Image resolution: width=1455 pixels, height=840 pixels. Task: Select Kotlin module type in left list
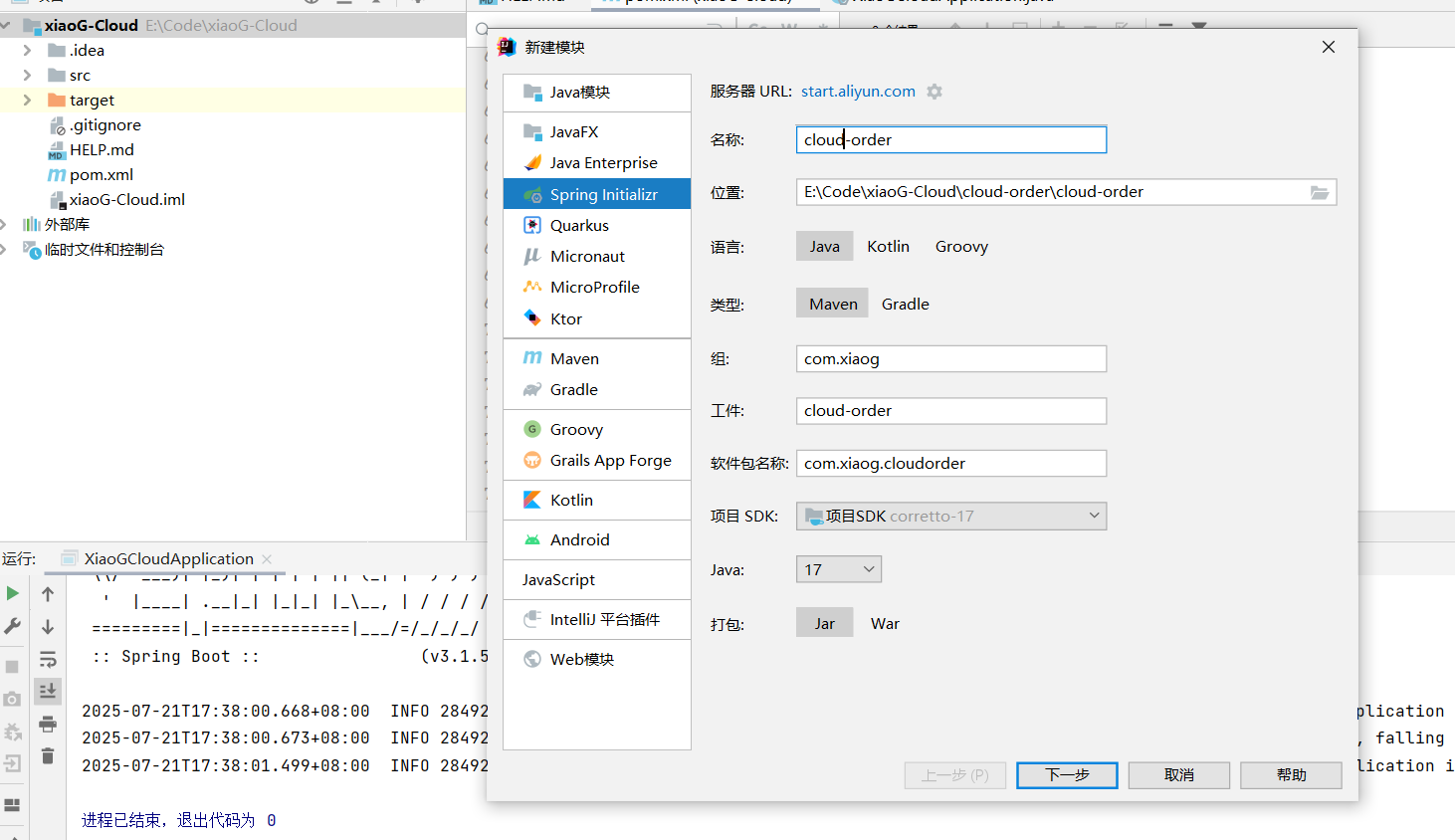(597, 500)
